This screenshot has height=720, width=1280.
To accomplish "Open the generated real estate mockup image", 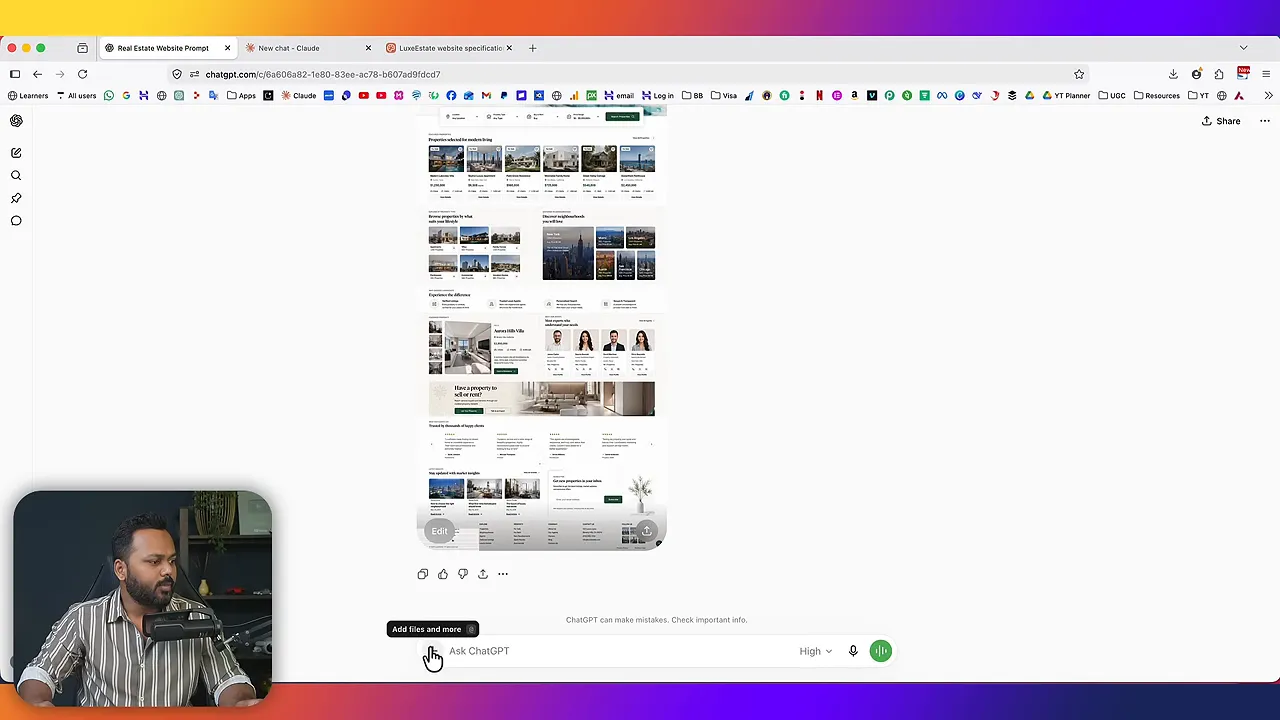I will coord(541,328).
